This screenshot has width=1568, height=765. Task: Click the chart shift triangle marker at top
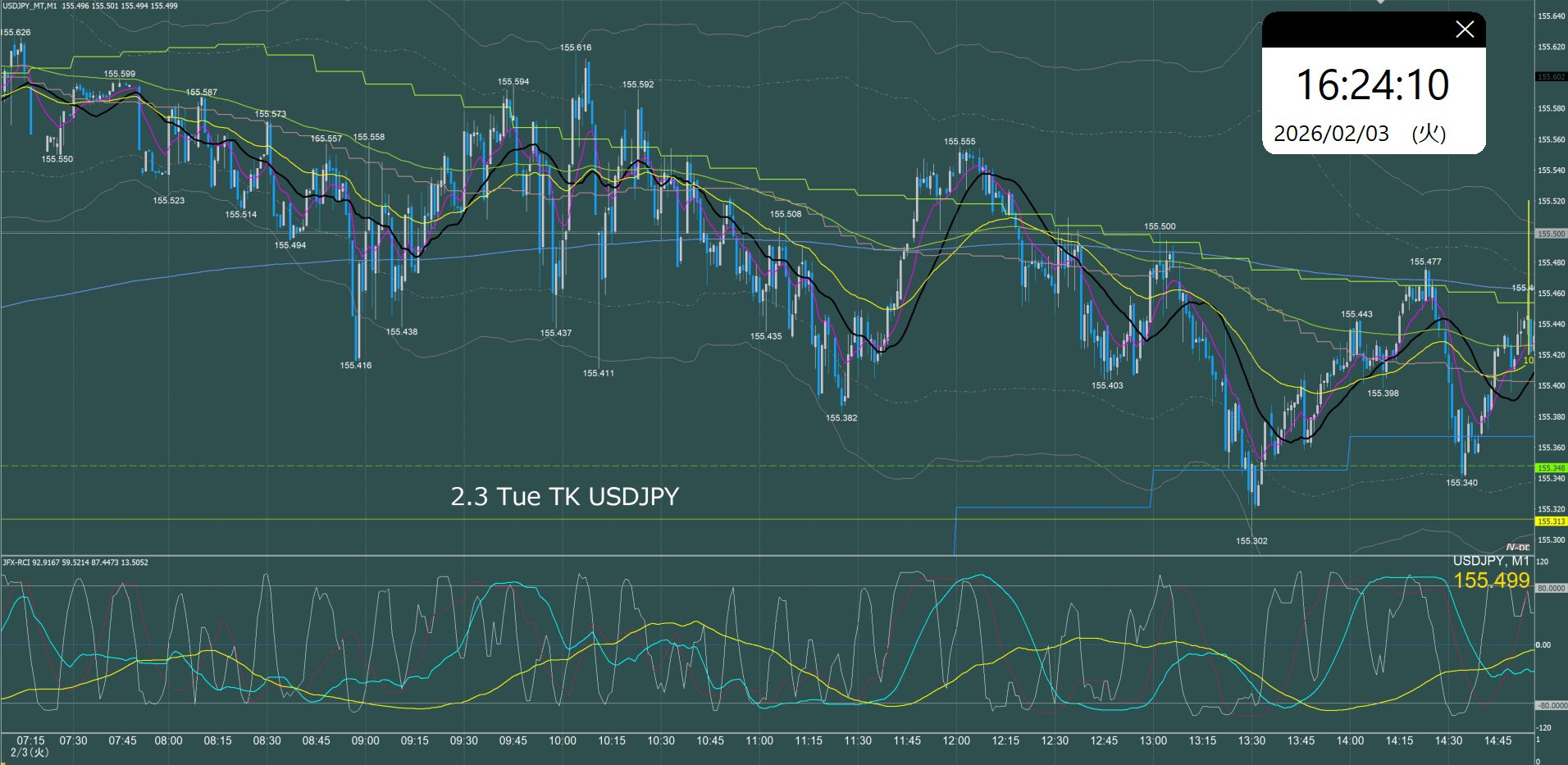point(1379,2)
